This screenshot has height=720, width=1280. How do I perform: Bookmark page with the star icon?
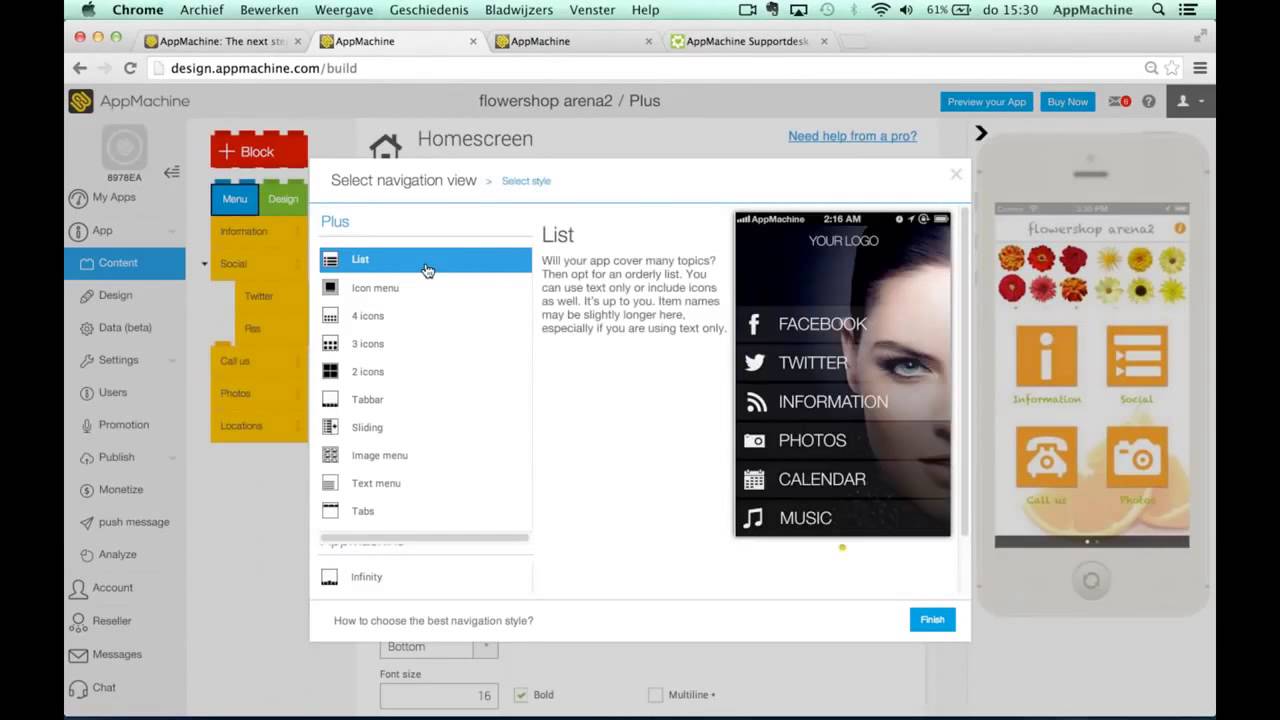point(1171,68)
